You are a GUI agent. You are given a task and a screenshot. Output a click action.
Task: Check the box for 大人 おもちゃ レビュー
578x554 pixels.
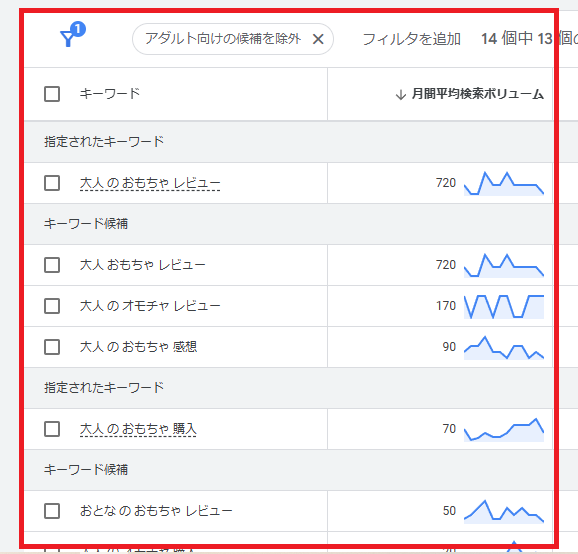click(x=52, y=265)
